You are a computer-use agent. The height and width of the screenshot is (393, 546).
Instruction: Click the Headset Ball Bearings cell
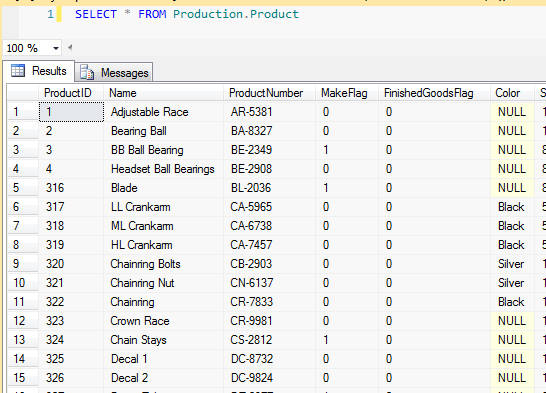[163, 169]
